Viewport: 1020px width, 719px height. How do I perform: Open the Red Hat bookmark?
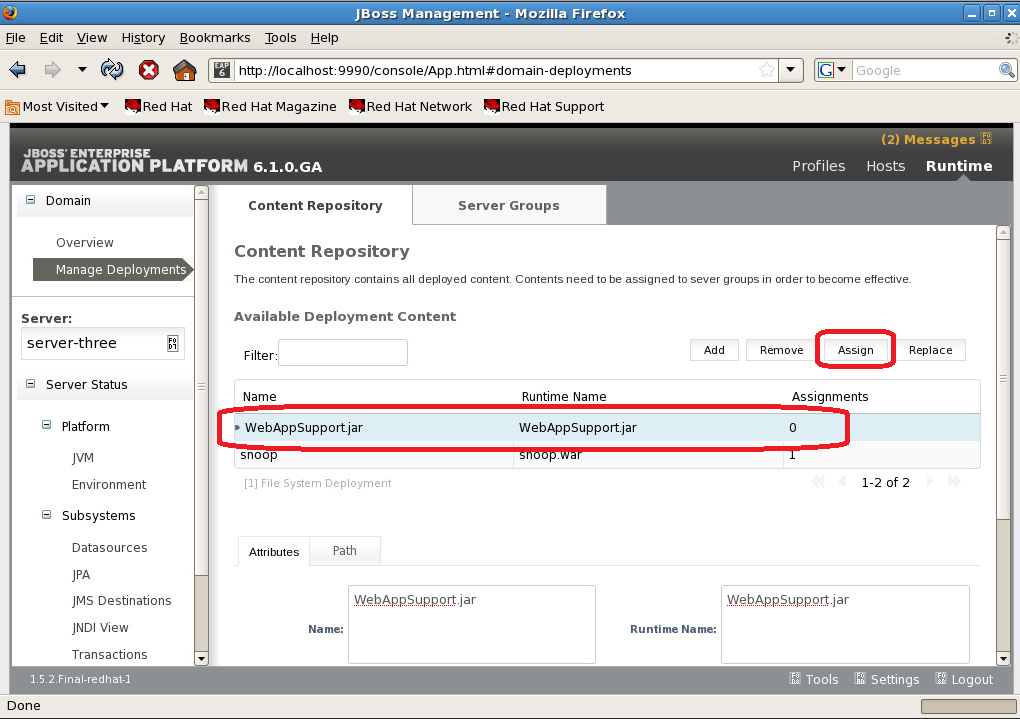tap(159, 107)
